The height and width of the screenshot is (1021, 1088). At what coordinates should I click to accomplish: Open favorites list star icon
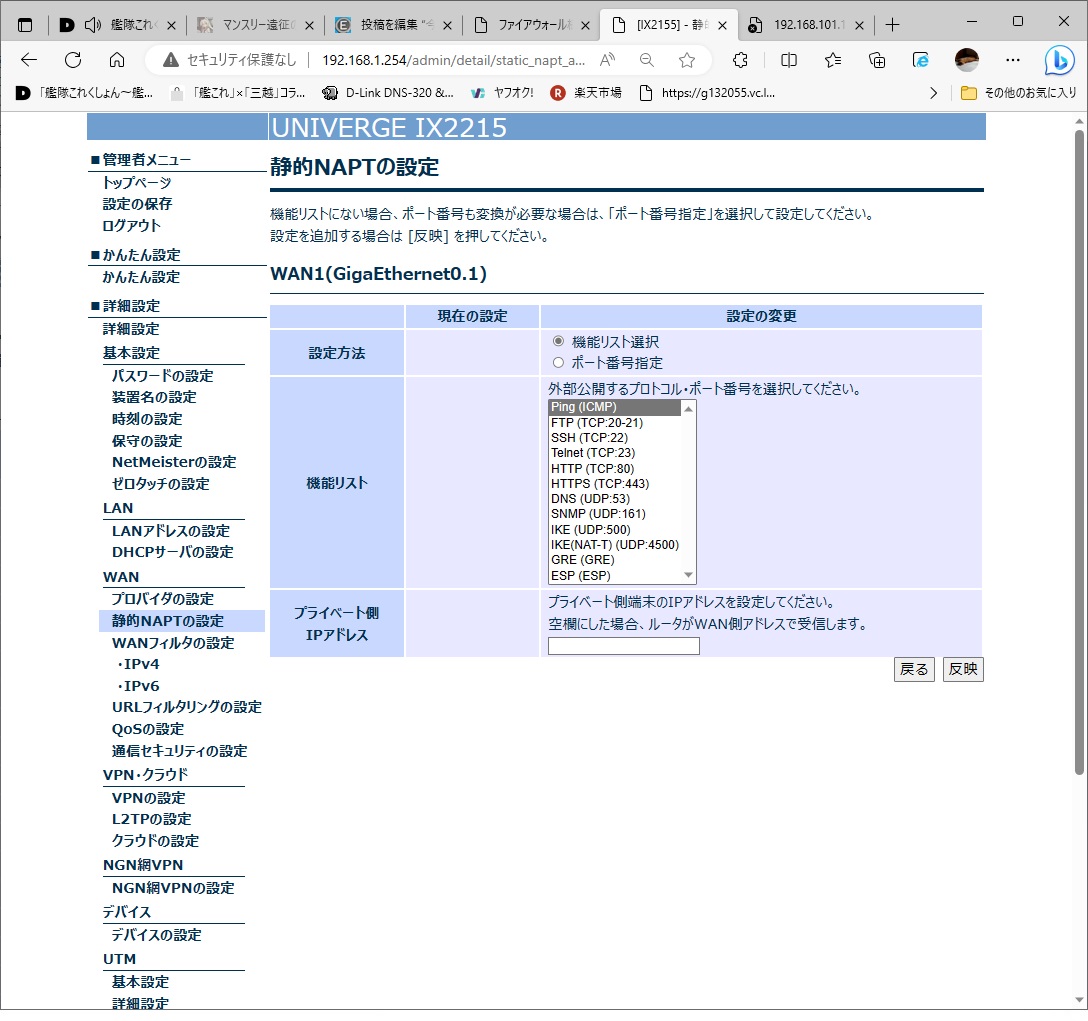coord(833,60)
